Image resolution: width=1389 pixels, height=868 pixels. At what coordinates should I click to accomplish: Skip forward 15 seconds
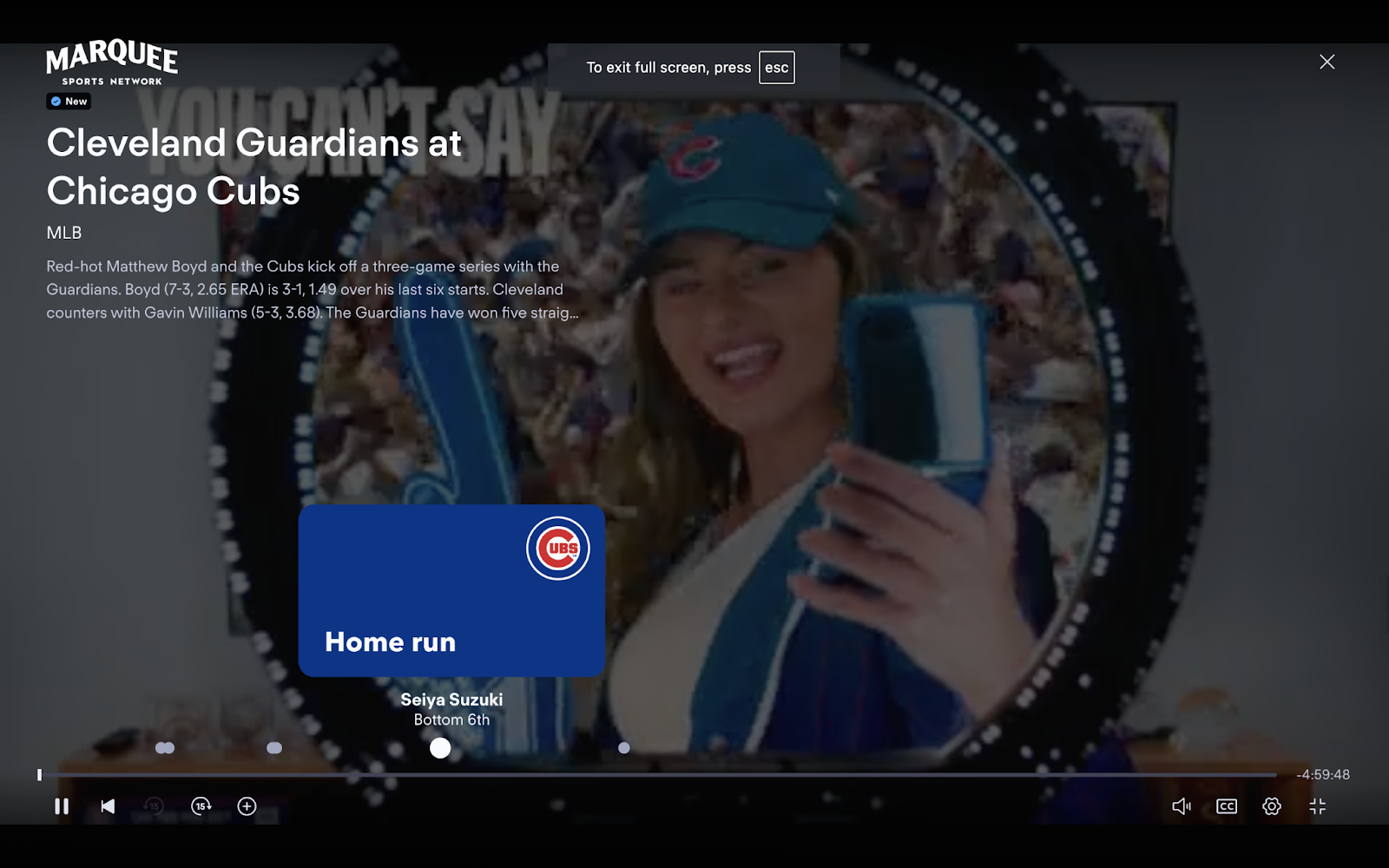[x=201, y=806]
